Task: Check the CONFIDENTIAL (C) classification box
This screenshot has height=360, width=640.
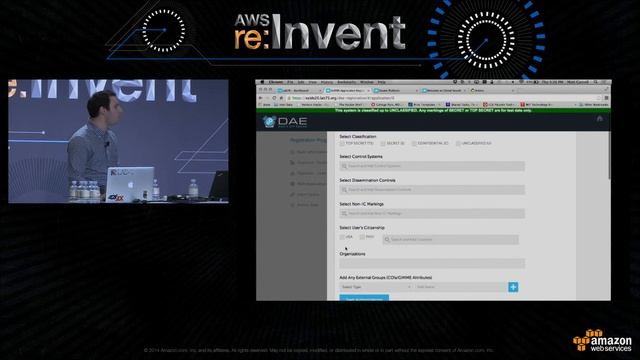Action: tap(414, 144)
